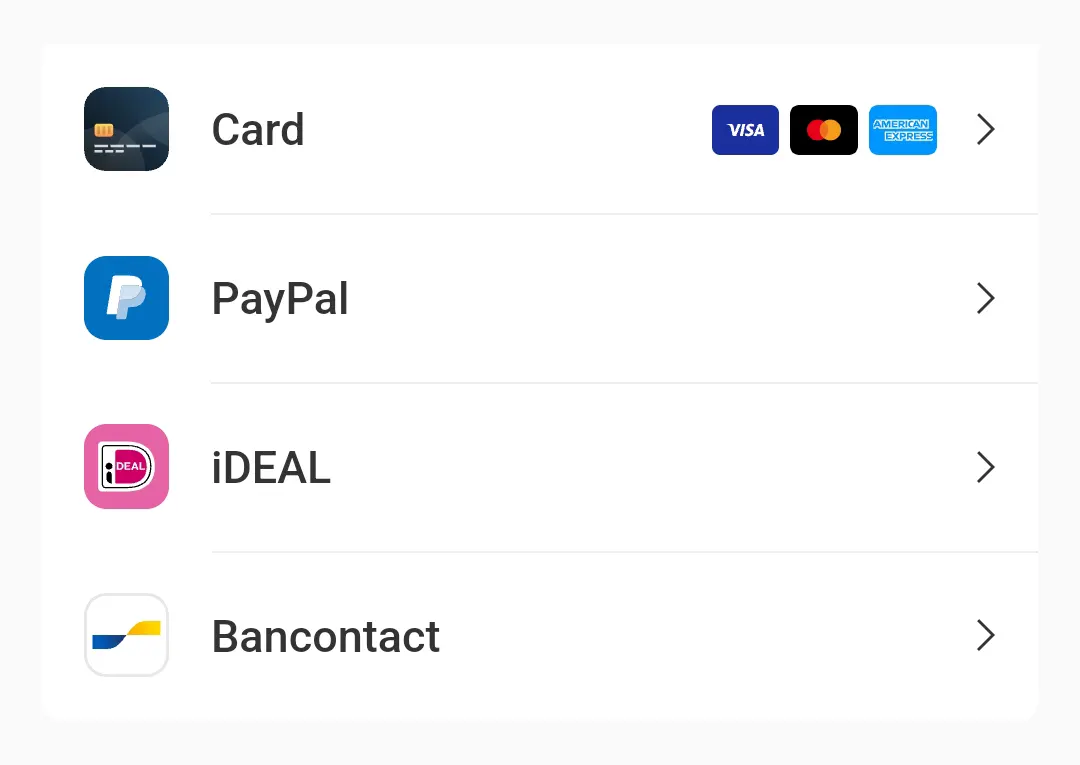This screenshot has width=1080, height=765.
Task: Click the Mastercard brand badge
Action: (824, 130)
